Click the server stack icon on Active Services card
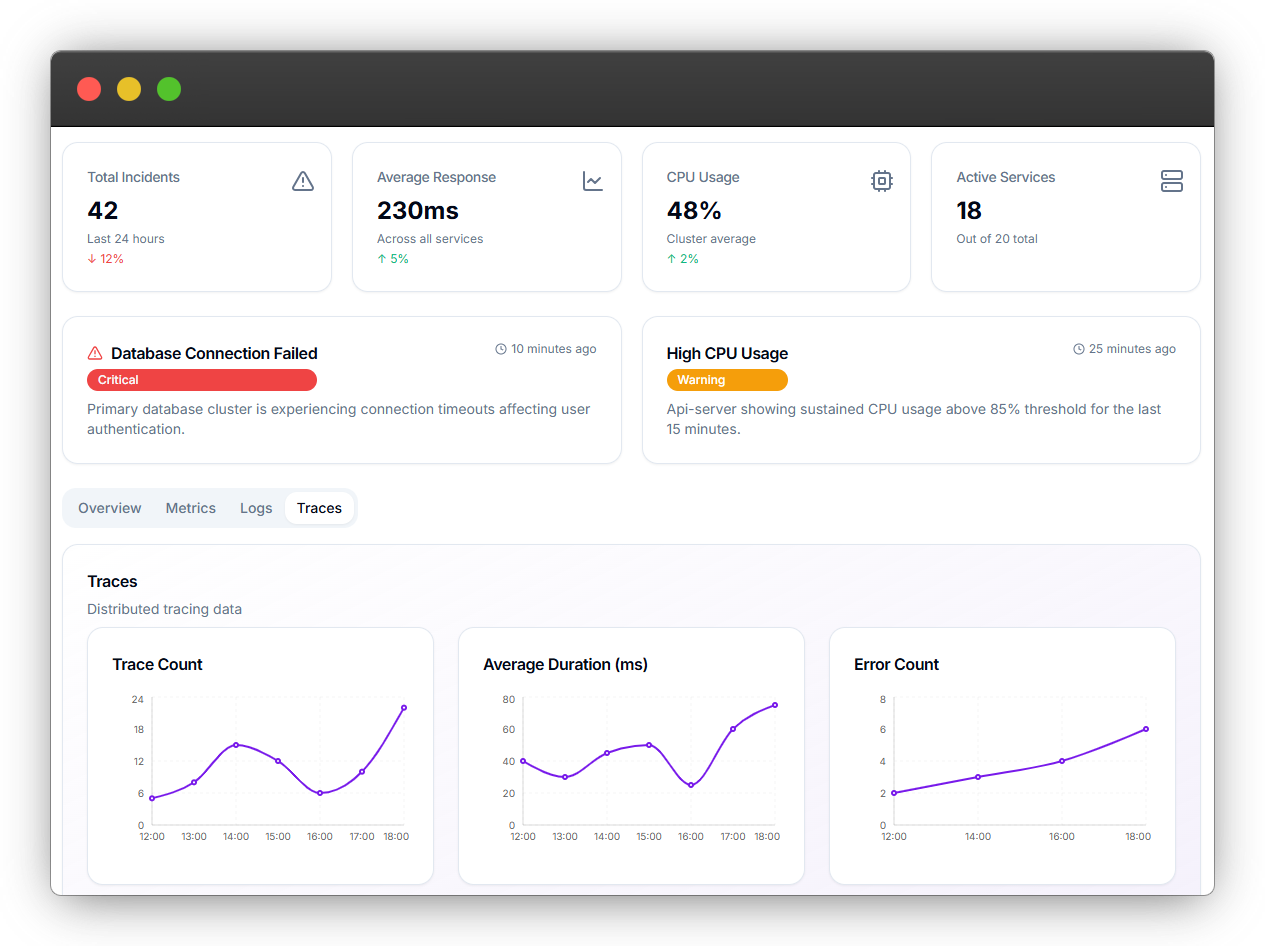The image size is (1265, 946). [x=1171, y=181]
